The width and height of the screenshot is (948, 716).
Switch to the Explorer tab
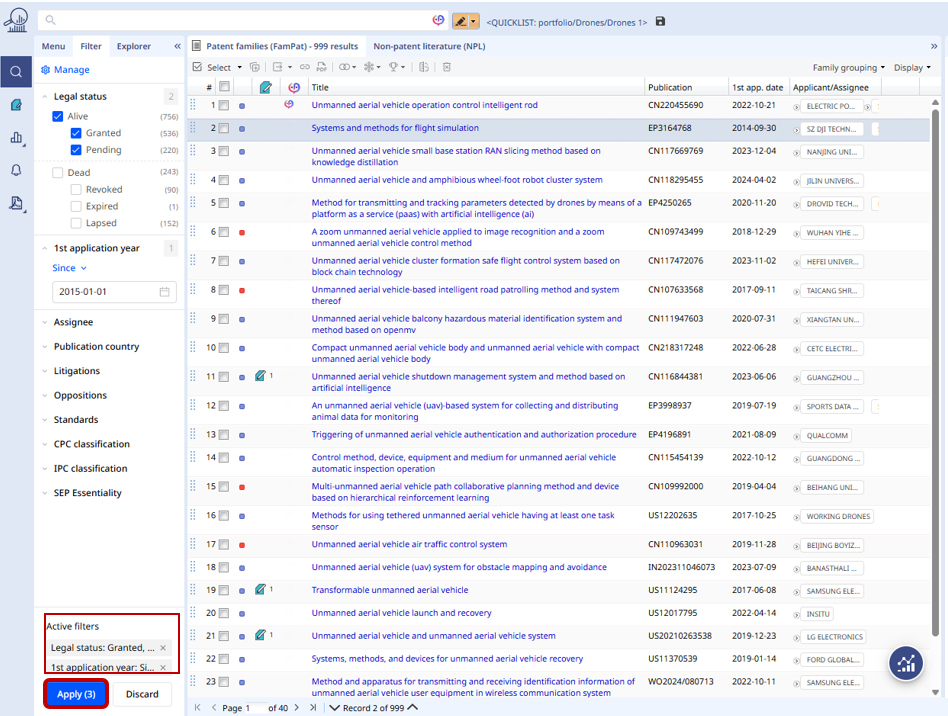(133, 46)
